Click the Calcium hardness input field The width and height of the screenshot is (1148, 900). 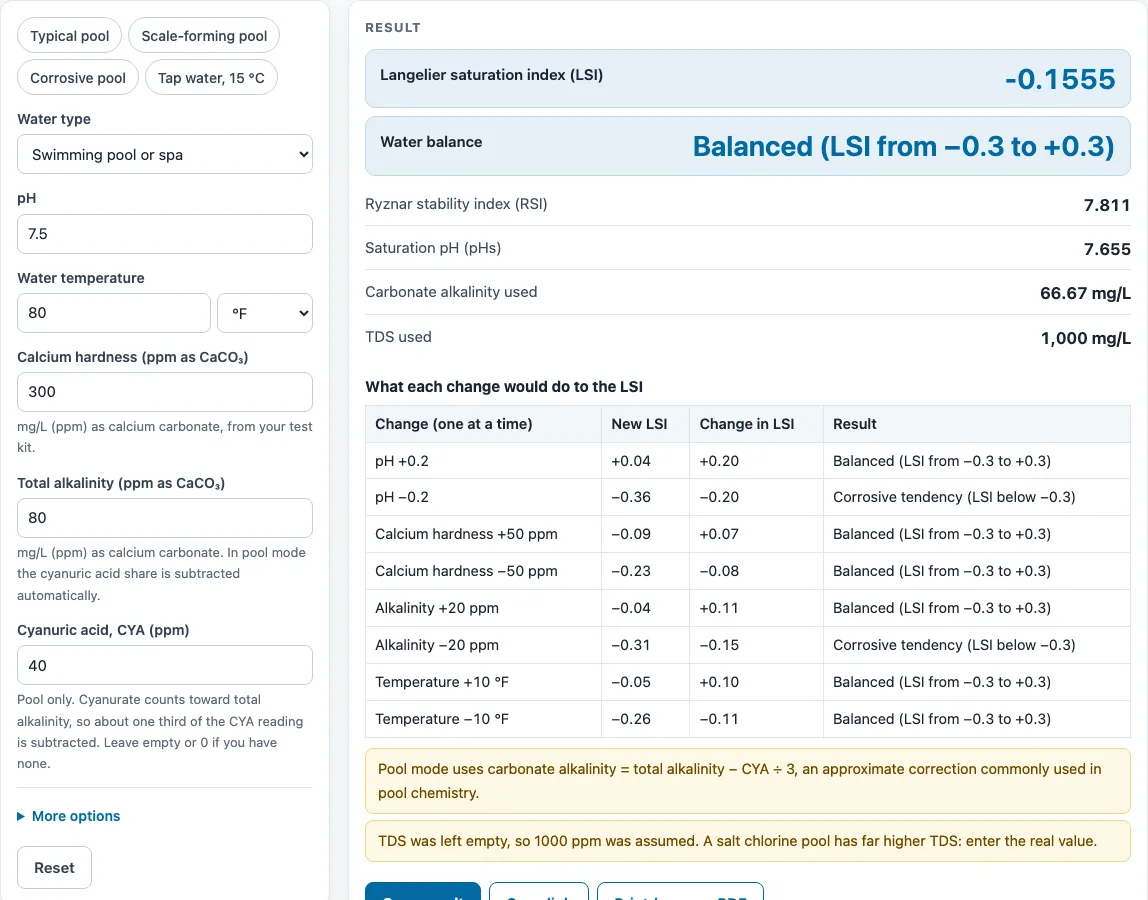click(x=165, y=392)
